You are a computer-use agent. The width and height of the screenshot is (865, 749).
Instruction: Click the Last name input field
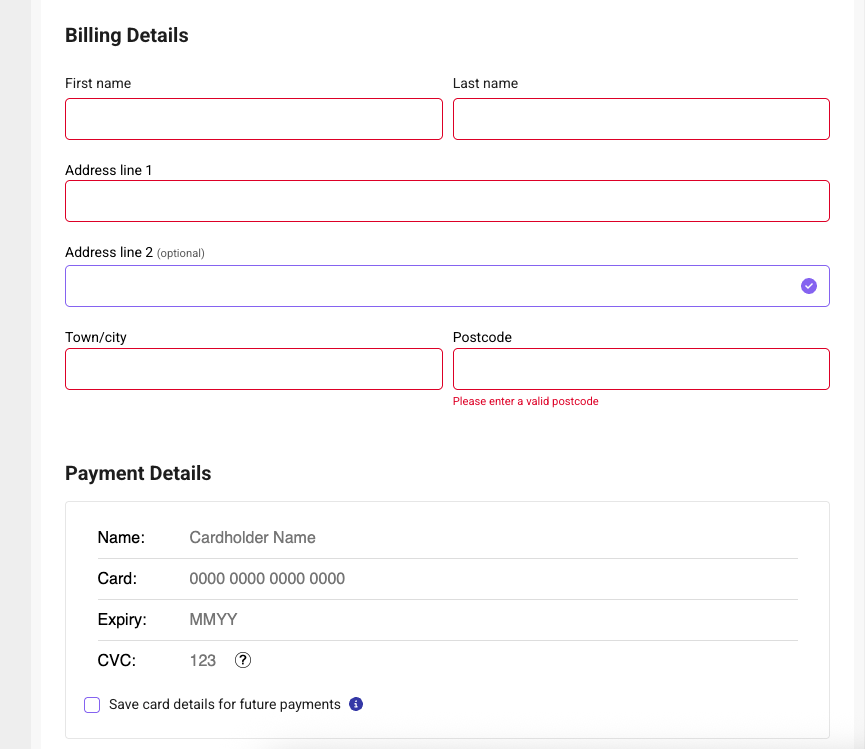point(641,119)
